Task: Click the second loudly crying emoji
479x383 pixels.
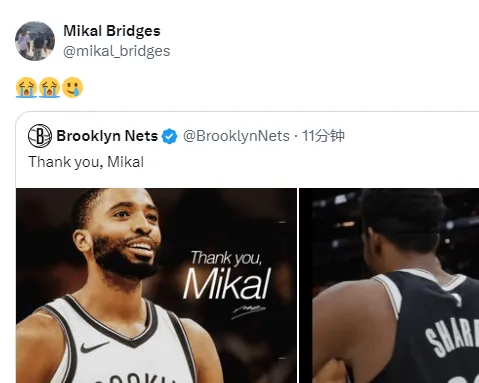Action: pyautogui.click(x=49, y=88)
